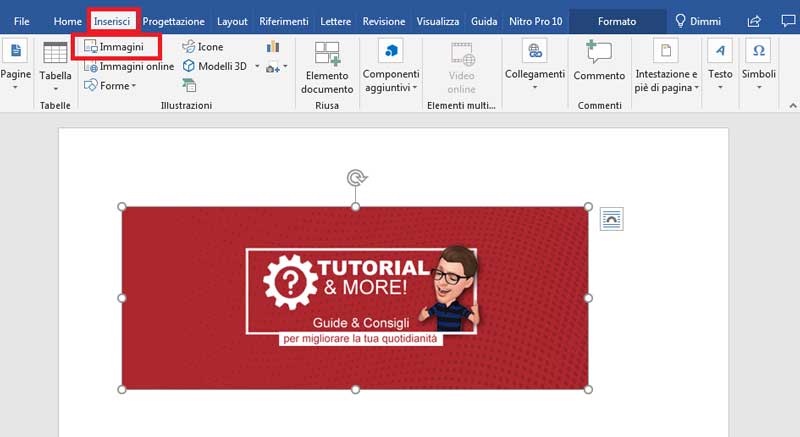
Task: Click the image's top-center sizing handle
Action: 356,207
